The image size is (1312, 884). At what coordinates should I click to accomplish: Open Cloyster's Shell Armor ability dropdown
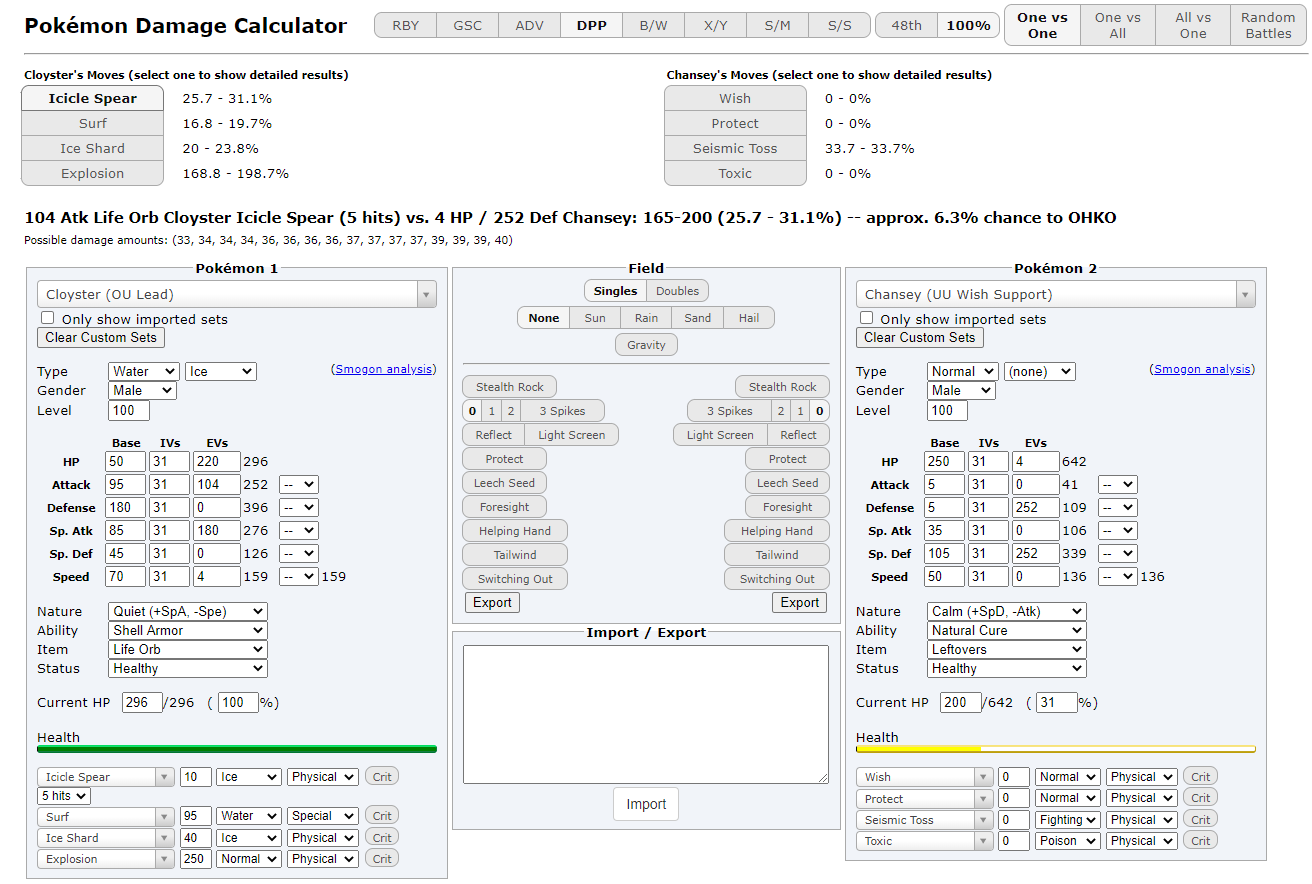[188, 630]
